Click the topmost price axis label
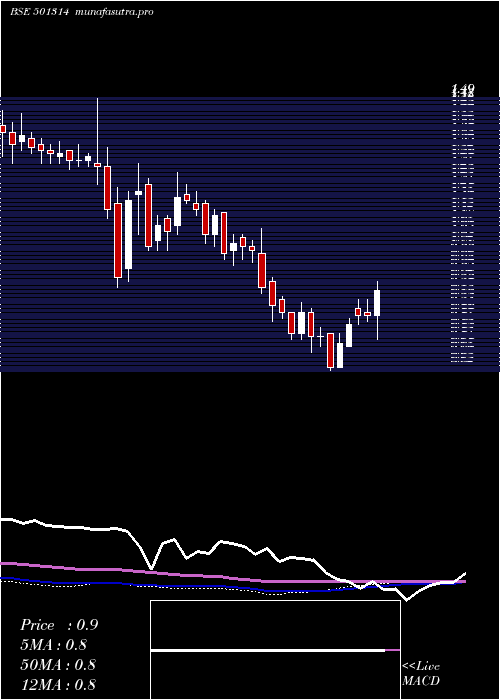Screen dimensions: 500x700 pyautogui.click(x=462, y=88)
